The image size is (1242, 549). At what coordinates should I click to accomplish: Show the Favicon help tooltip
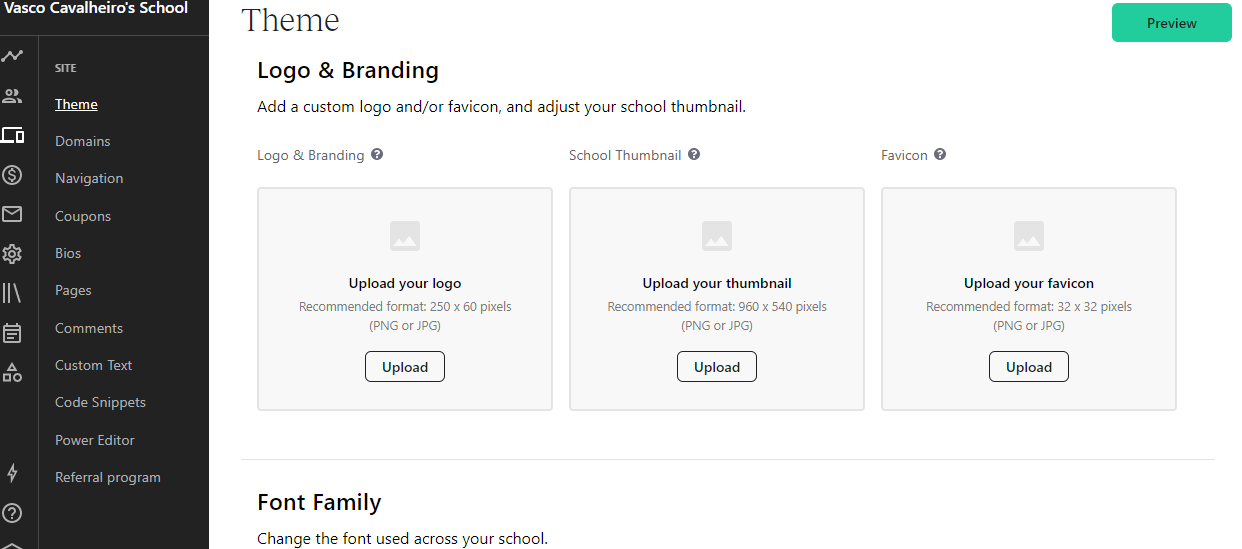point(940,155)
